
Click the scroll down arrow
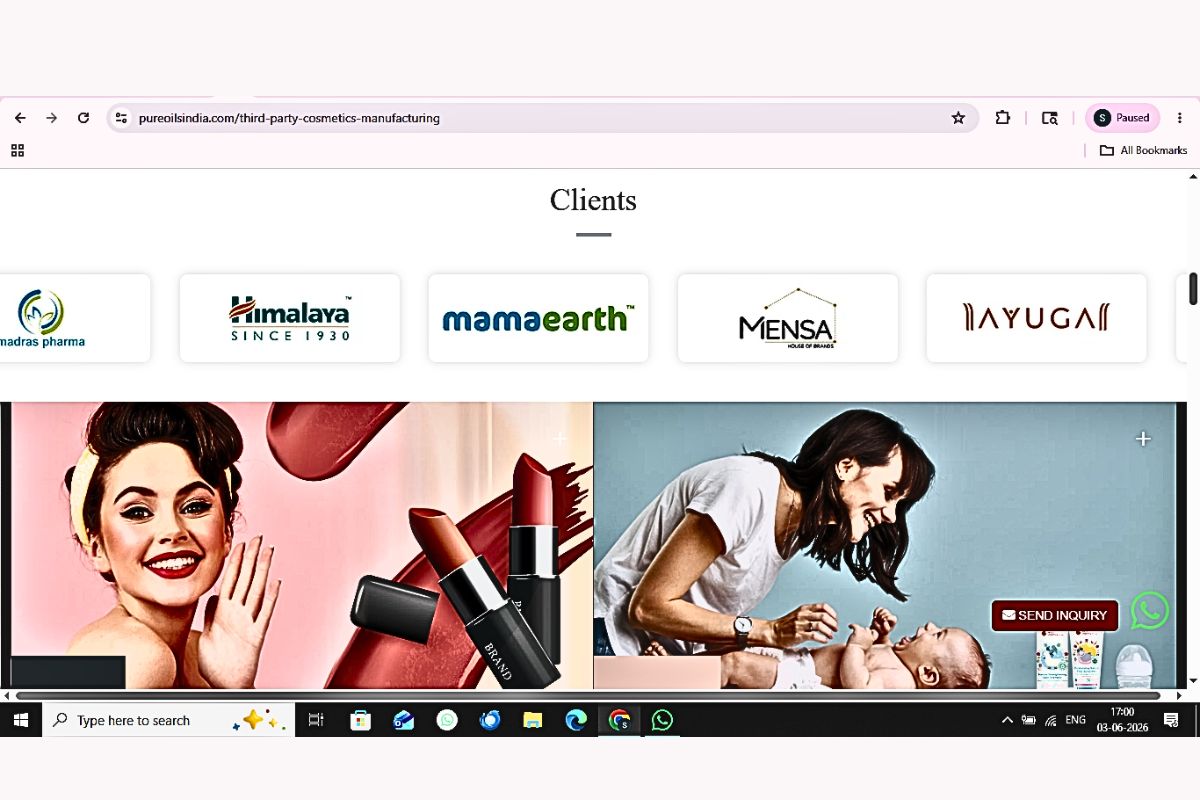1193,681
